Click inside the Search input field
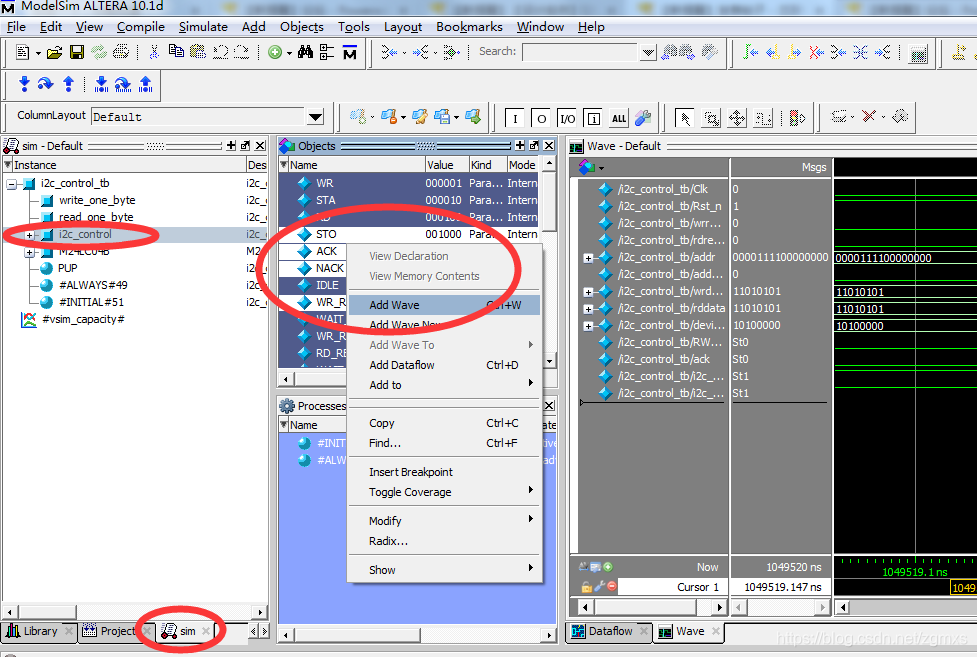This screenshot has height=657, width=977. [x=580, y=52]
